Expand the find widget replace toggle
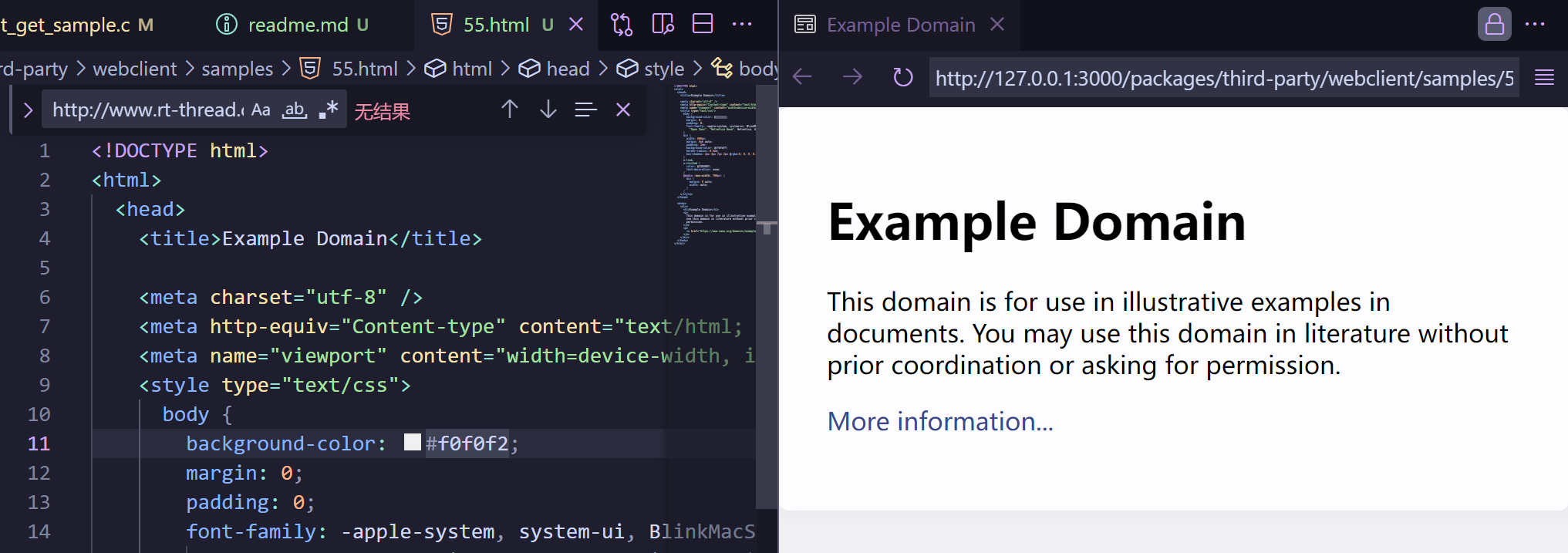The width and height of the screenshot is (1568, 553). coord(28,110)
